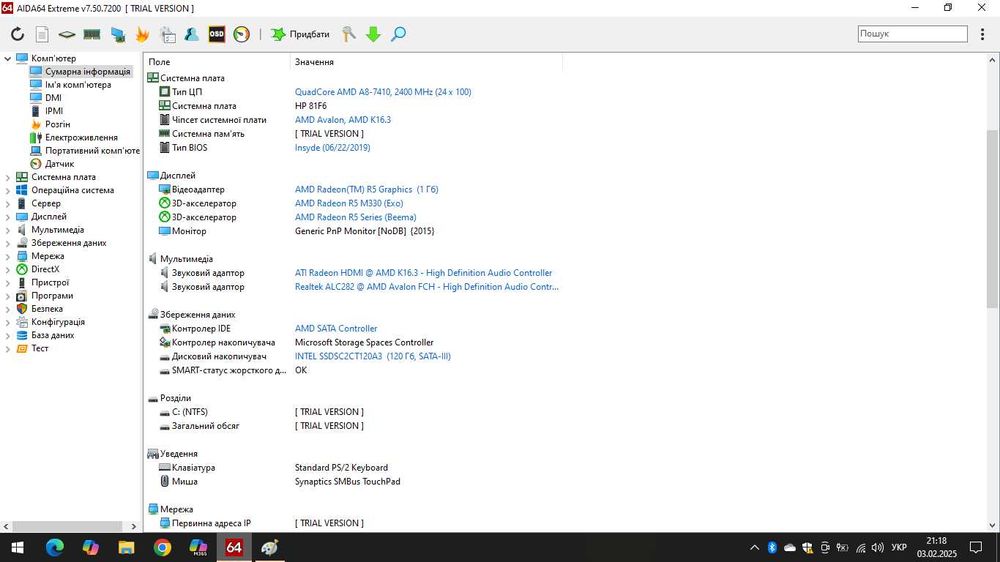
Task: Click the Пошук search field
Action: pos(912,34)
